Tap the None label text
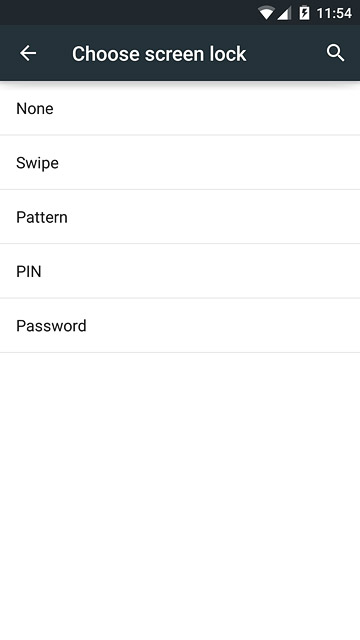360x640 pixels. click(x=35, y=109)
